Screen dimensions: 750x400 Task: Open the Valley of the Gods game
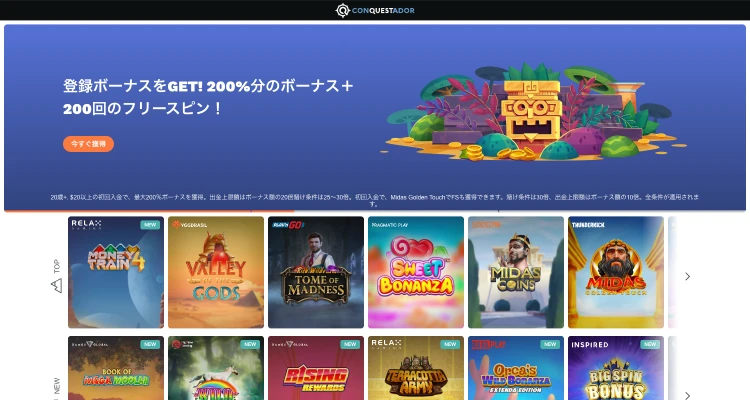pyautogui.click(x=216, y=272)
